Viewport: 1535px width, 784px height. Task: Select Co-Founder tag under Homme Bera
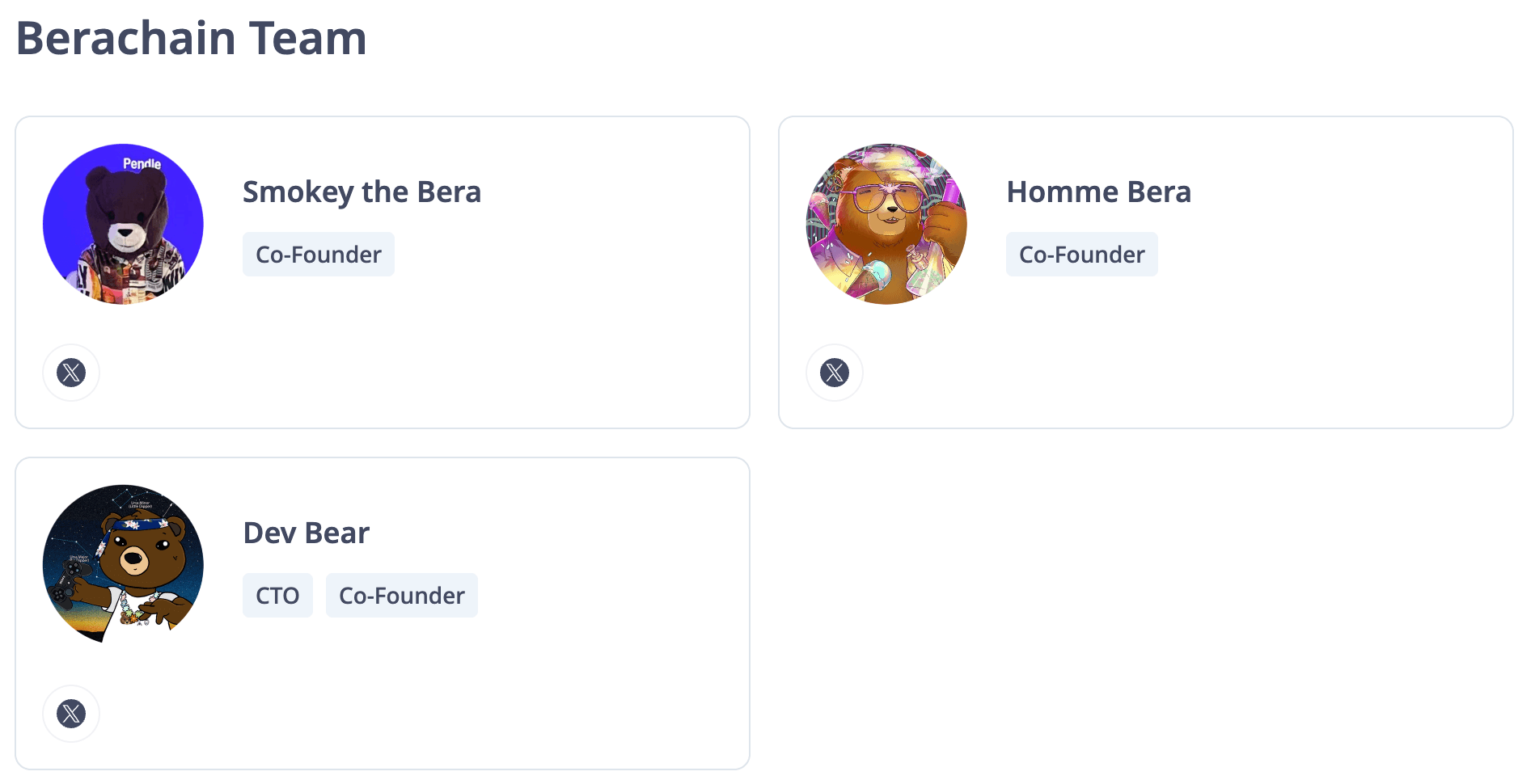pyautogui.click(x=1081, y=255)
